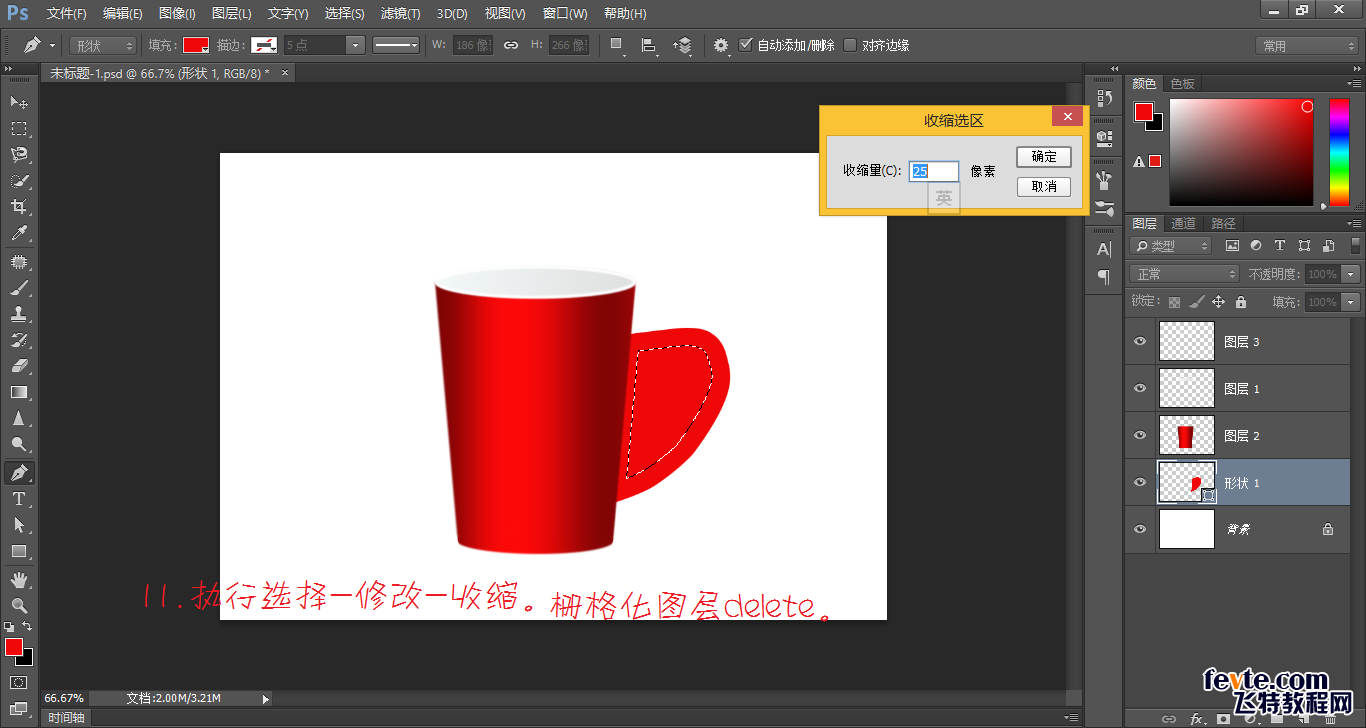Open the Paragraph panel icon
This screenshot has width=1366, height=728.
1104,276
